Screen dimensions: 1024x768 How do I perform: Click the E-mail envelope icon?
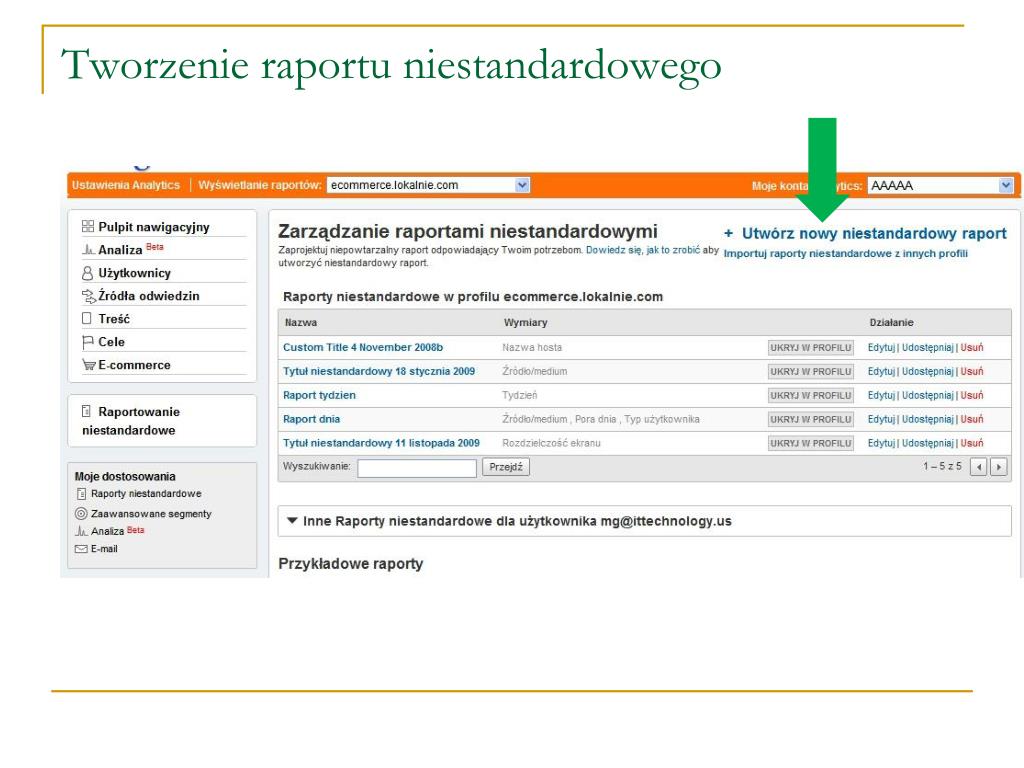click(x=81, y=549)
